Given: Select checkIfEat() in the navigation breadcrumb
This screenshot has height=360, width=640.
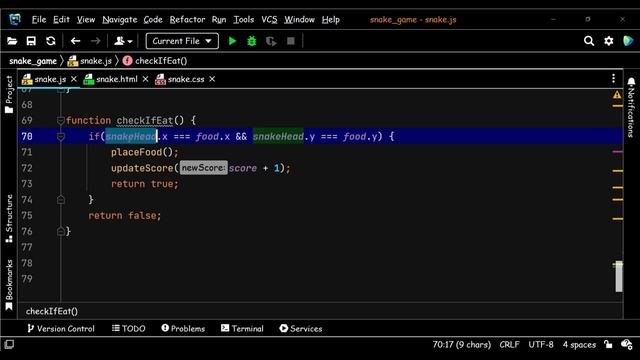Looking at the screenshot, I should (155, 61).
